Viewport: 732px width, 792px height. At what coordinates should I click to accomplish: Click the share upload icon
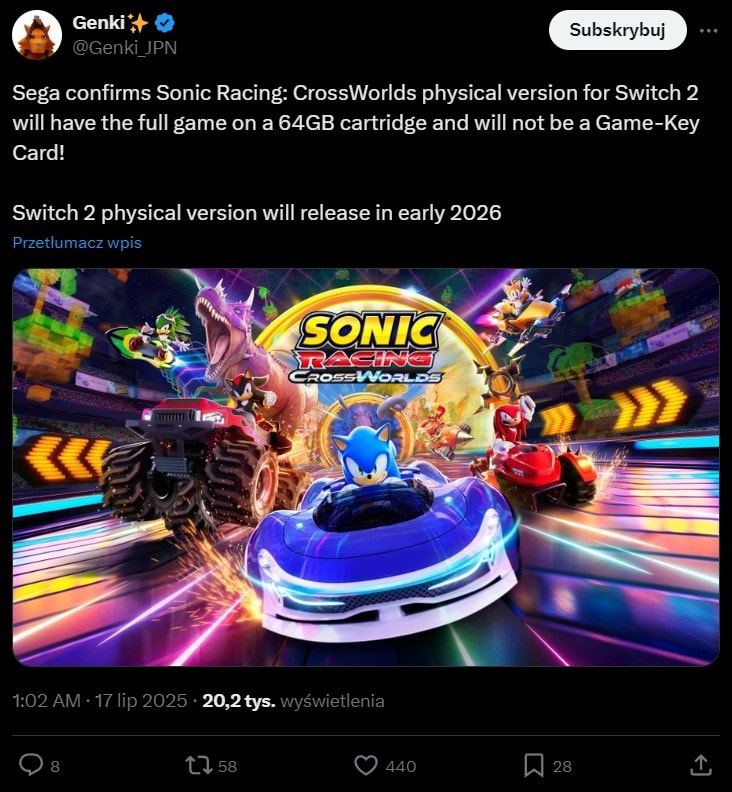tap(701, 765)
